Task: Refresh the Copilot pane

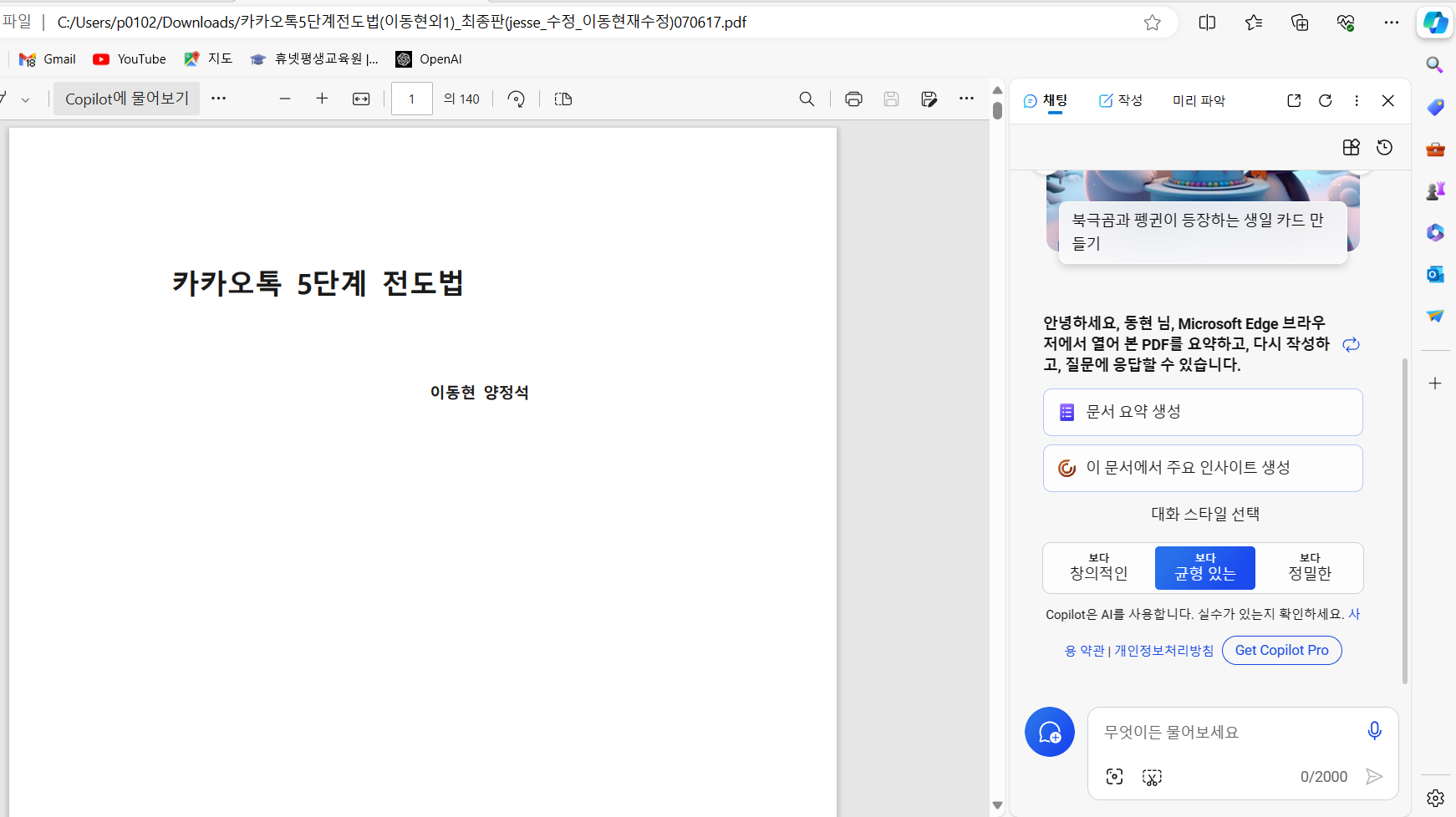Action: (x=1326, y=100)
